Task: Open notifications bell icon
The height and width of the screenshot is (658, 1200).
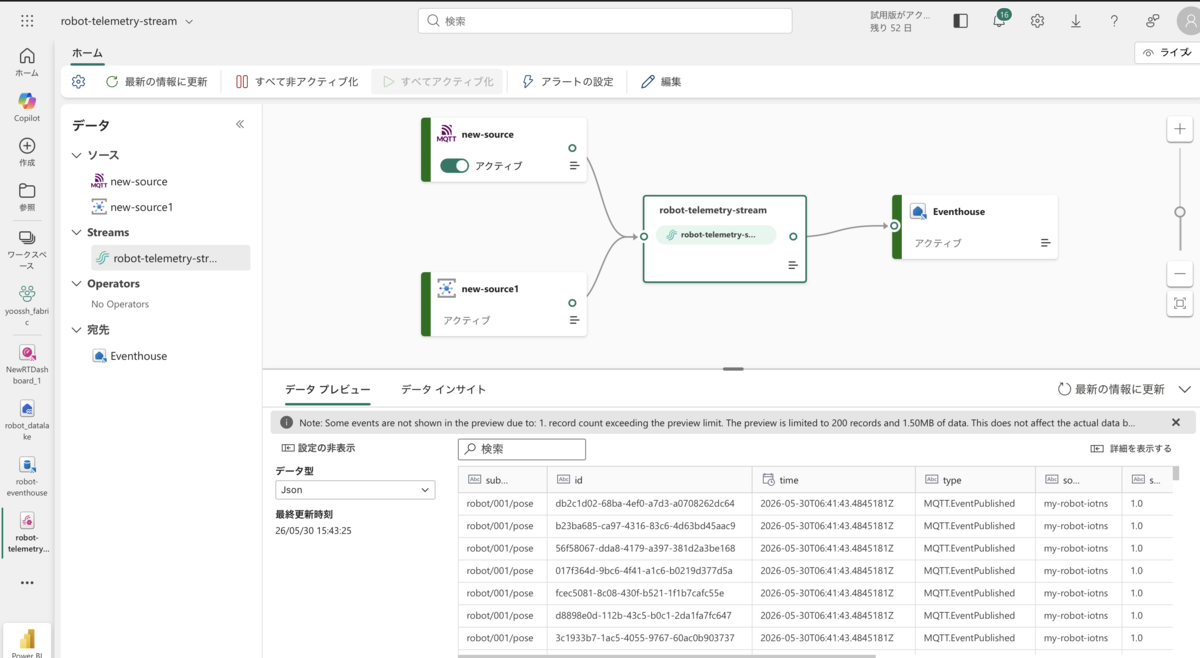Action: 999,20
